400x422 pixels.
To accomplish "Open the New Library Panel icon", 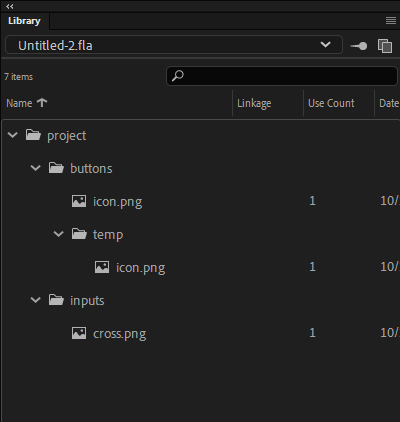I will [x=385, y=46].
